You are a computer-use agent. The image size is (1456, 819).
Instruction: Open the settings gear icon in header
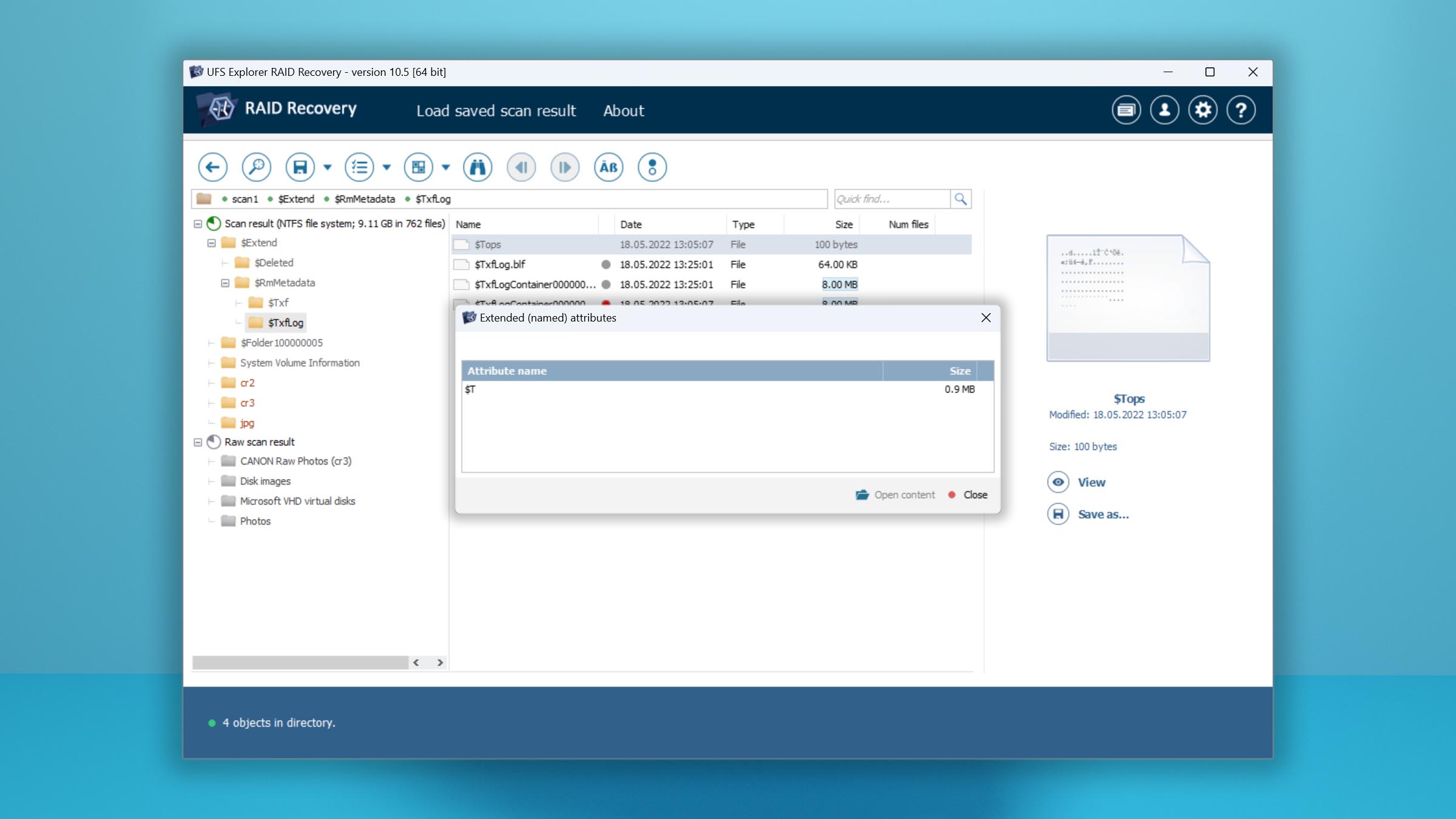(x=1202, y=110)
